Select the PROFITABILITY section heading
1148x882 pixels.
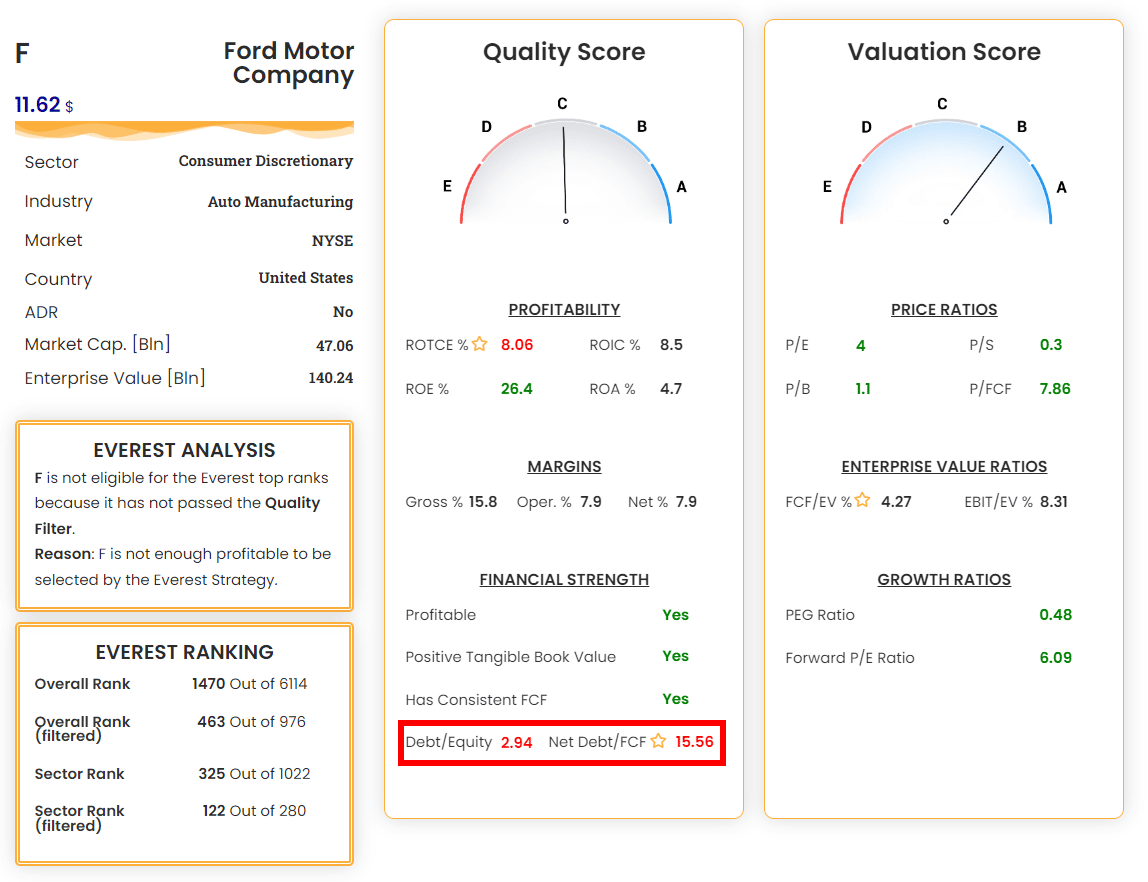pos(564,310)
